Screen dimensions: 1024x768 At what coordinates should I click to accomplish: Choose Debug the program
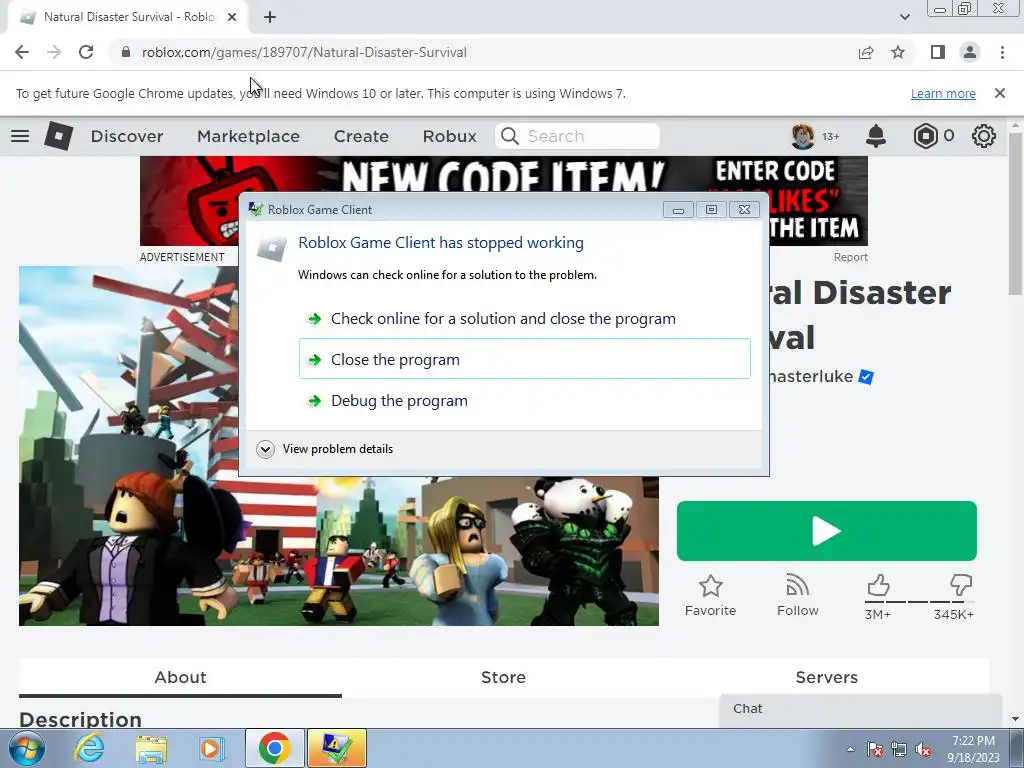click(x=524, y=400)
